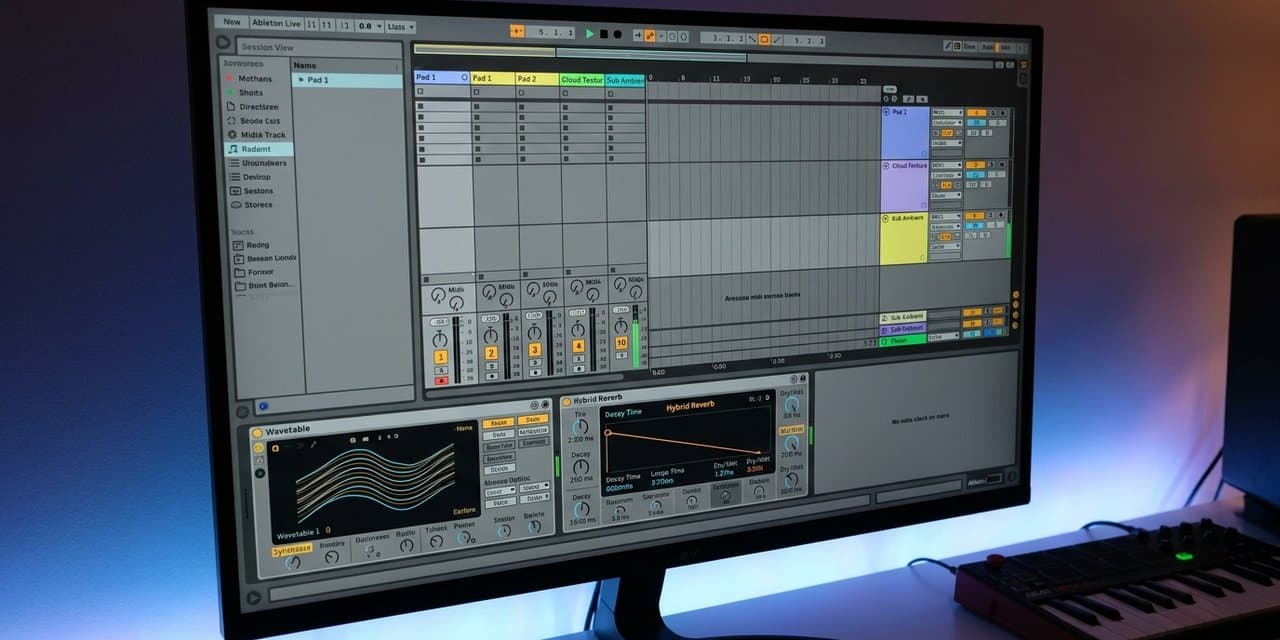Click the pan knob above activator 4
Viewport: 1280px width, 640px height.
[x=577, y=331]
